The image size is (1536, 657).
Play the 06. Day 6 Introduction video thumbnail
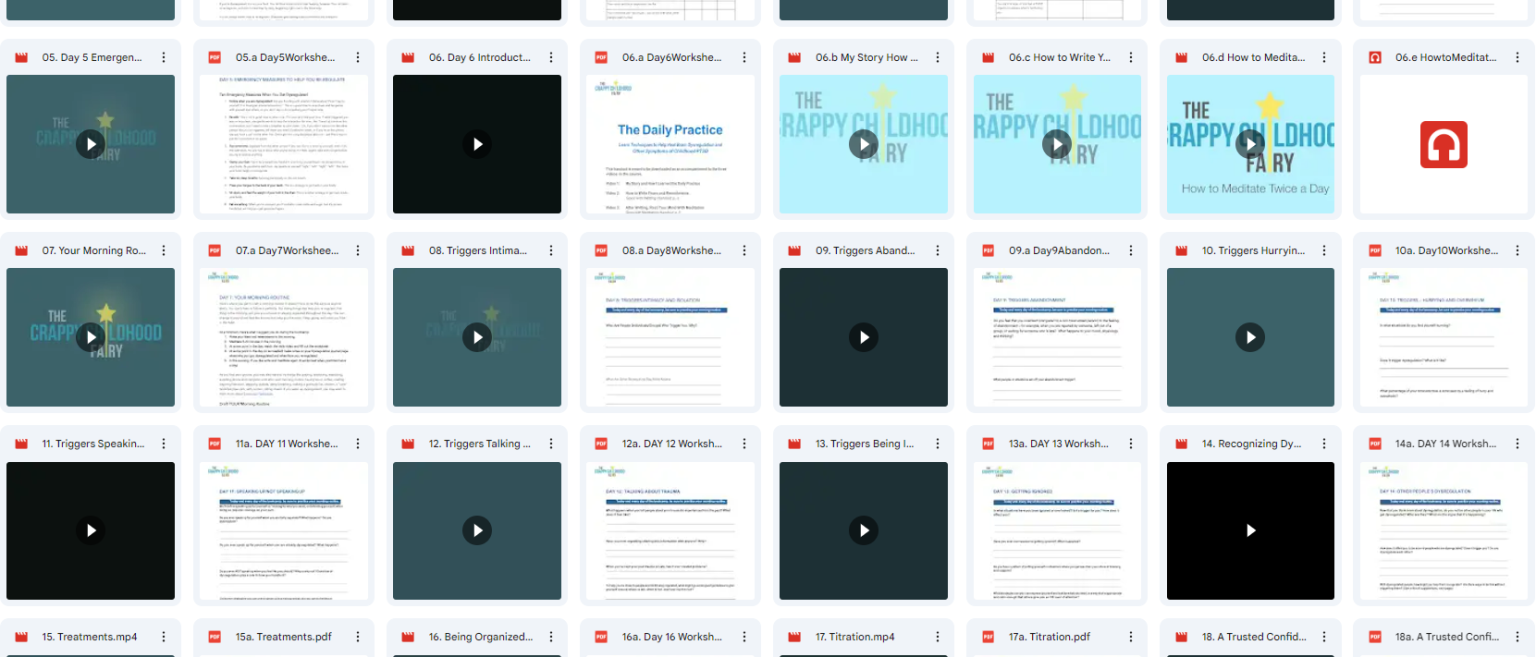[477, 144]
